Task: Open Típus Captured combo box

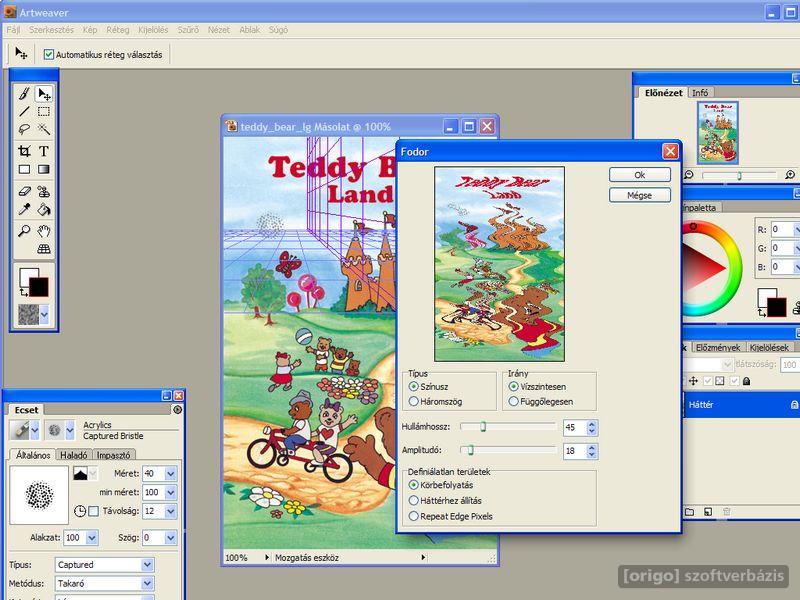Action: coord(104,565)
